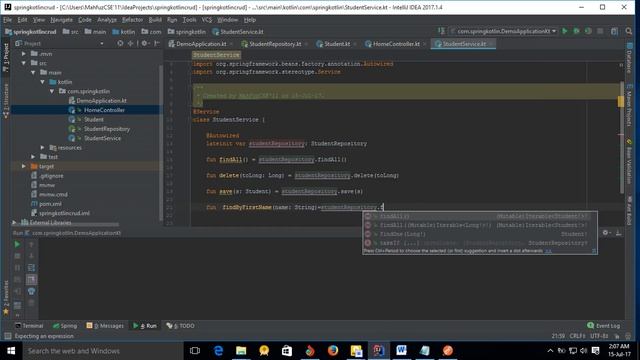Open Spring tool window button
Screen dimensions: 640x360
[x=65, y=325]
